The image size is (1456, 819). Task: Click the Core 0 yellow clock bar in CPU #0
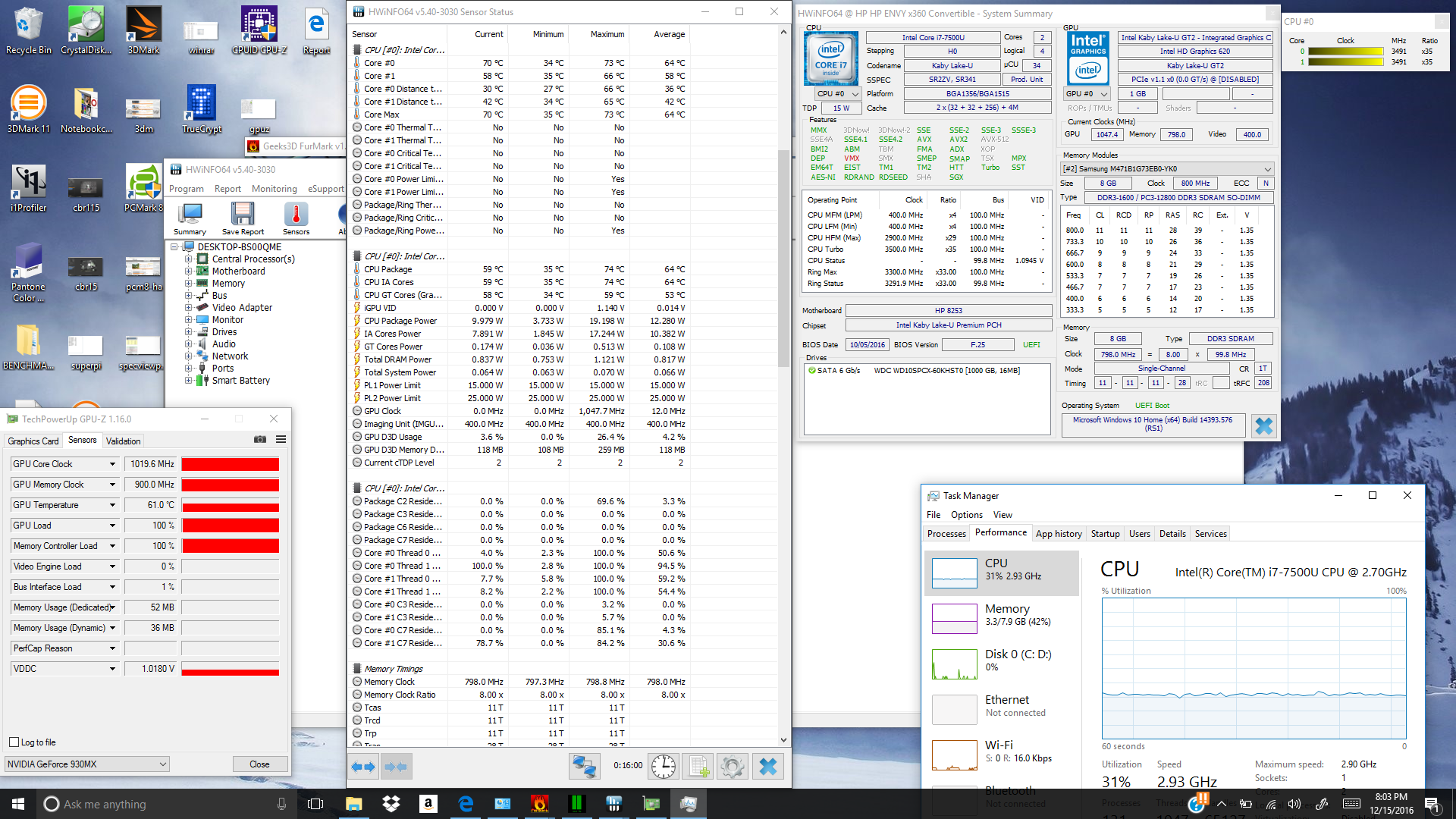(1346, 52)
